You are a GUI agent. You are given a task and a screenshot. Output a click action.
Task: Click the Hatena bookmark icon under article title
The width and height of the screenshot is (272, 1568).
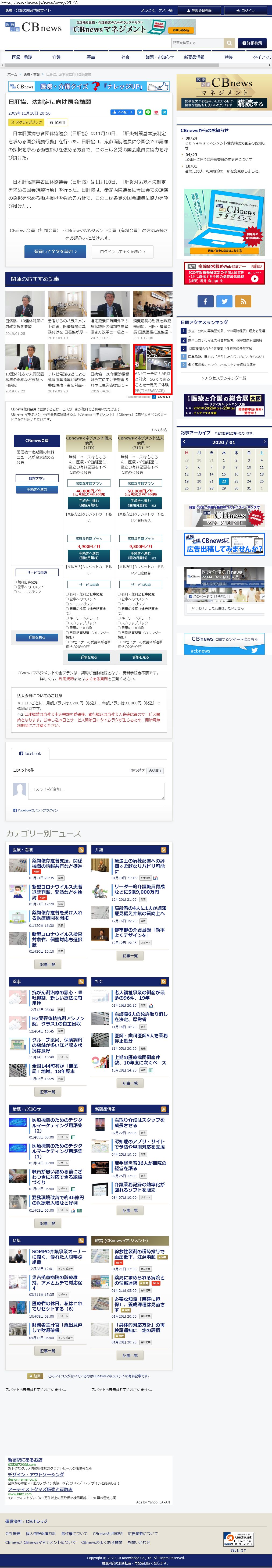coord(164,112)
